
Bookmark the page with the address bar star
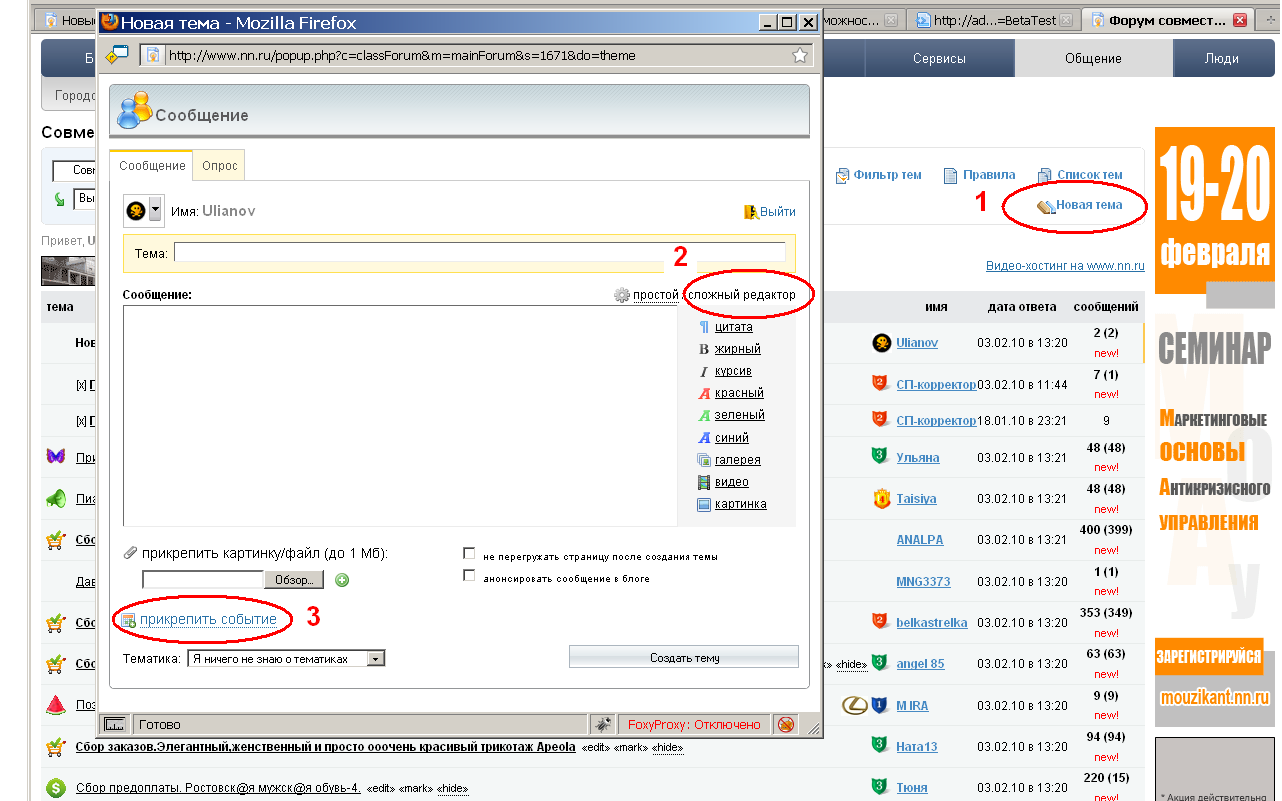click(x=800, y=56)
